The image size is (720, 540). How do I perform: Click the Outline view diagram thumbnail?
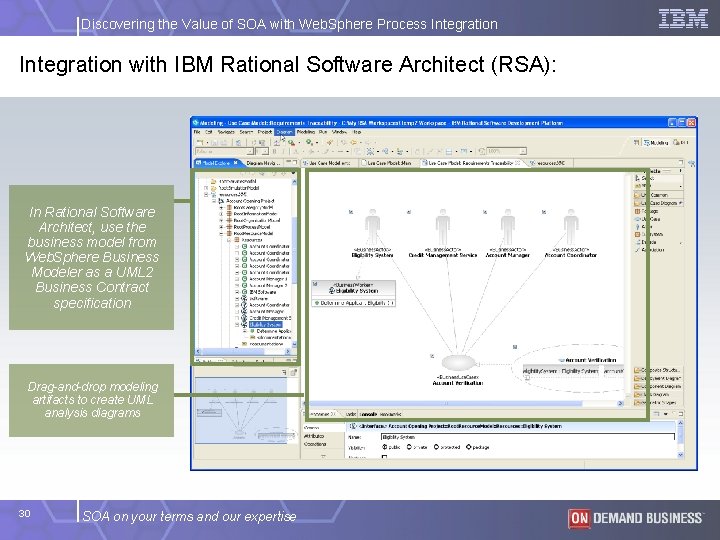[241, 410]
